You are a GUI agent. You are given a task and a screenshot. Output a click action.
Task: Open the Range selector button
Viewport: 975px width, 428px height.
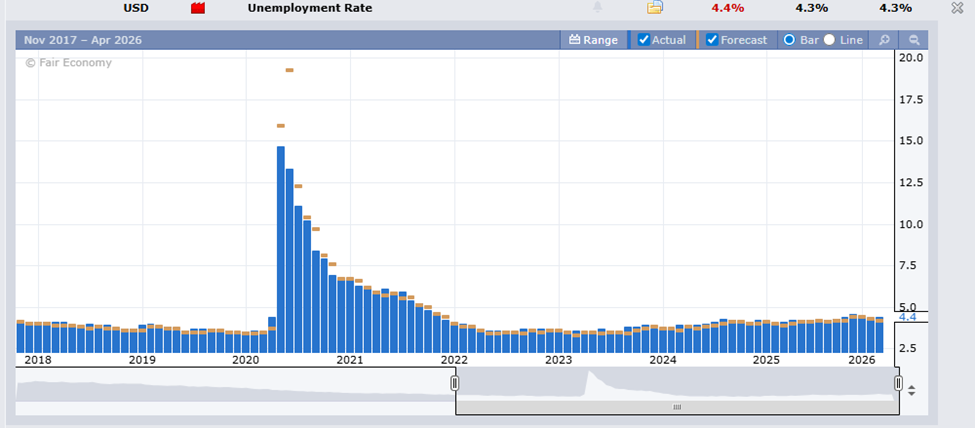pyautogui.click(x=593, y=40)
